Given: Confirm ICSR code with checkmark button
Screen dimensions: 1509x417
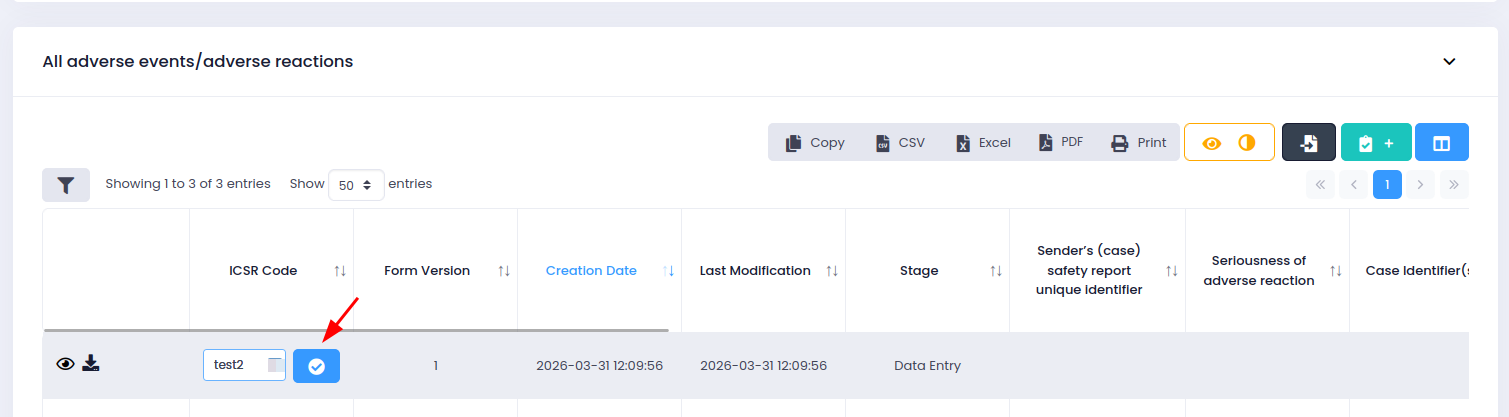Looking at the screenshot, I should click(x=316, y=366).
